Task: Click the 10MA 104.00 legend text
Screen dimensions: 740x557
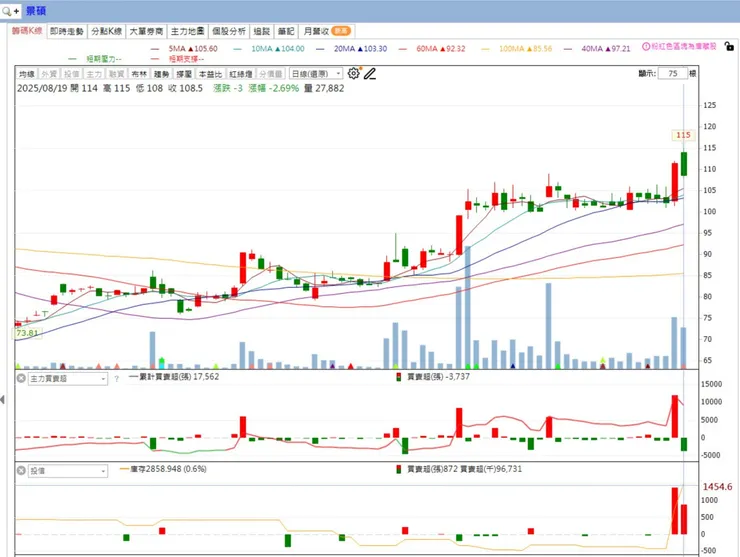Action: (278, 49)
